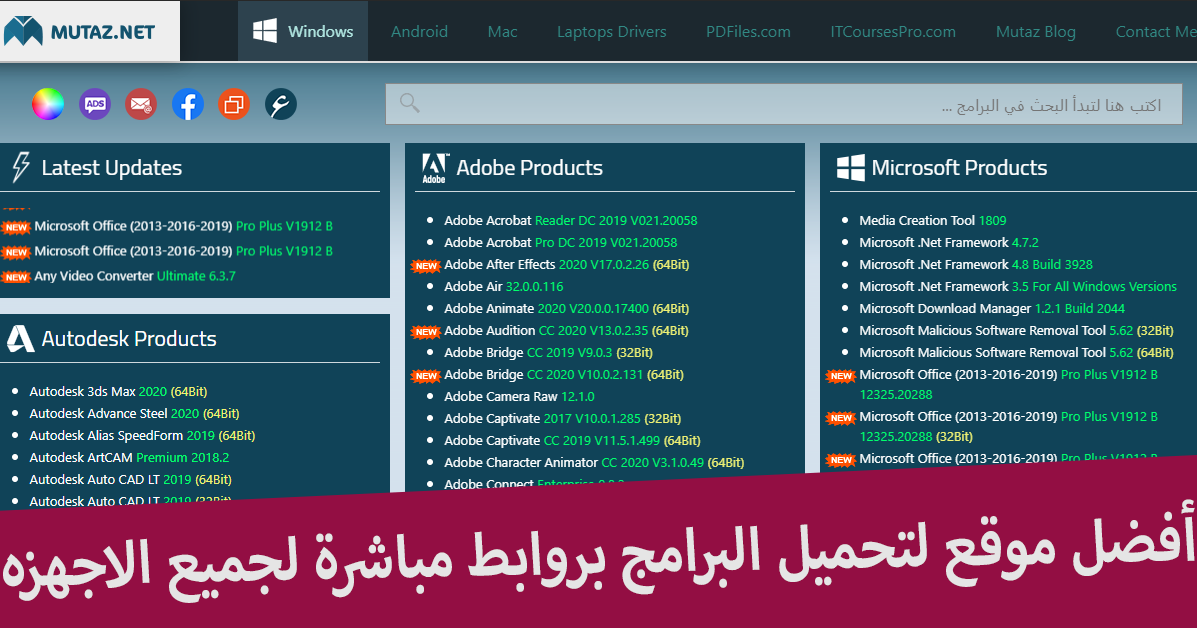
Task: Open the rainbow color wheel icon
Action: click(47, 104)
